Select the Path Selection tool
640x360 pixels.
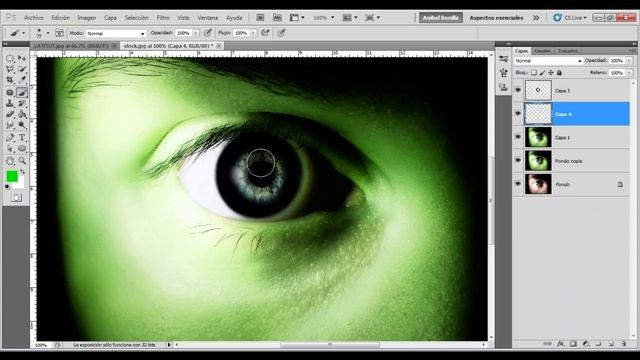tap(10, 149)
